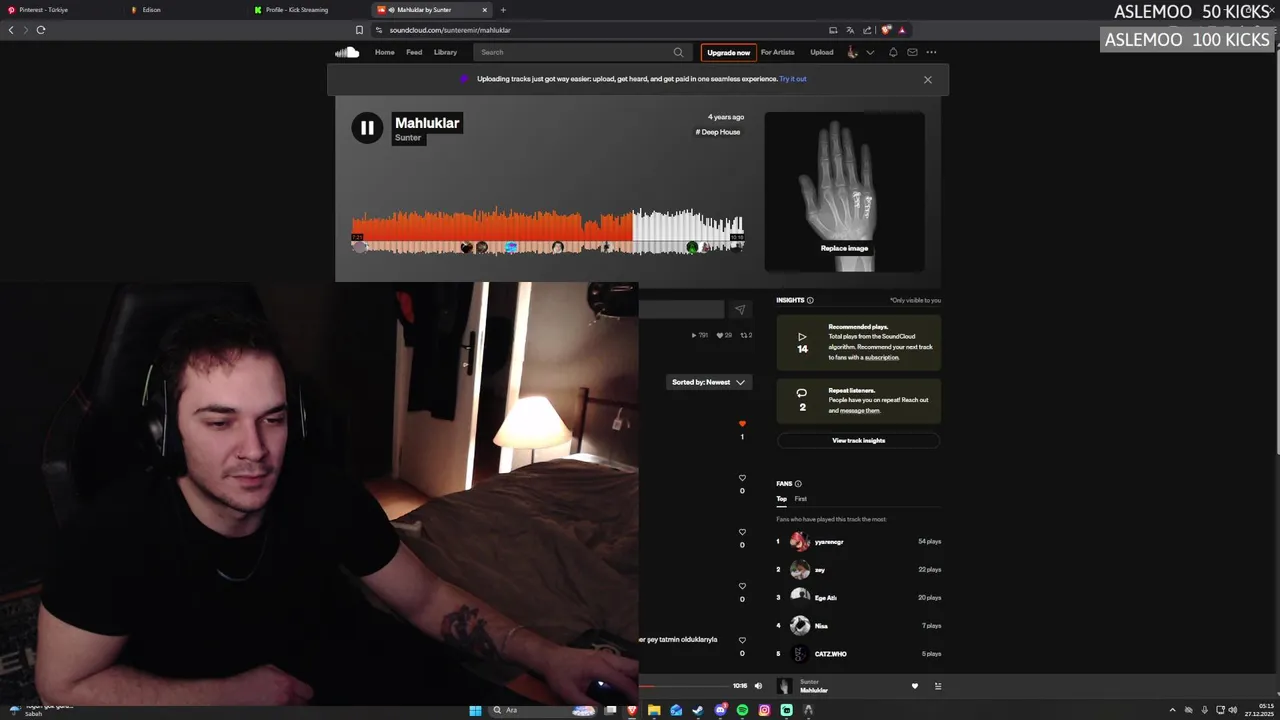1280x720 pixels.
Task: Pause the Mahluklar track
Action: coord(367,128)
